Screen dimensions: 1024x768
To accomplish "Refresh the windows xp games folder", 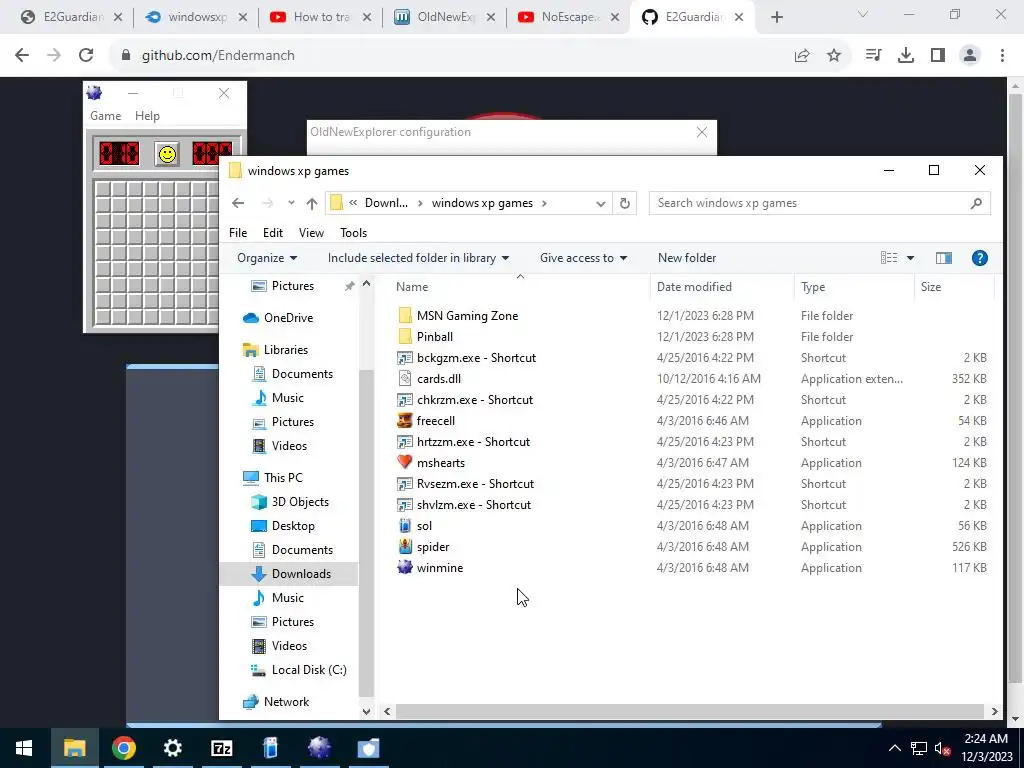I will [x=624, y=203].
